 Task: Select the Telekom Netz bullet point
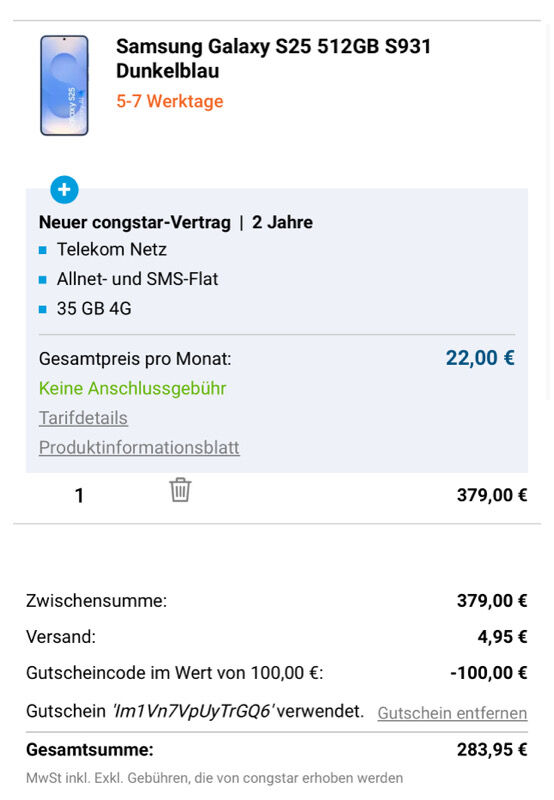pyautogui.click(x=112, y=249)
